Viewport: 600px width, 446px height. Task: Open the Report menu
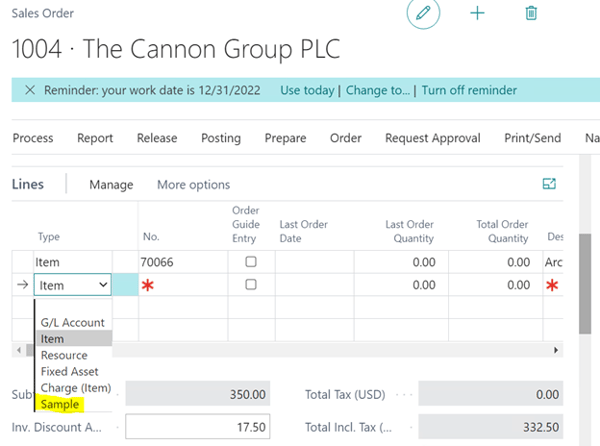pyautogui.click(x=95, y=138)
